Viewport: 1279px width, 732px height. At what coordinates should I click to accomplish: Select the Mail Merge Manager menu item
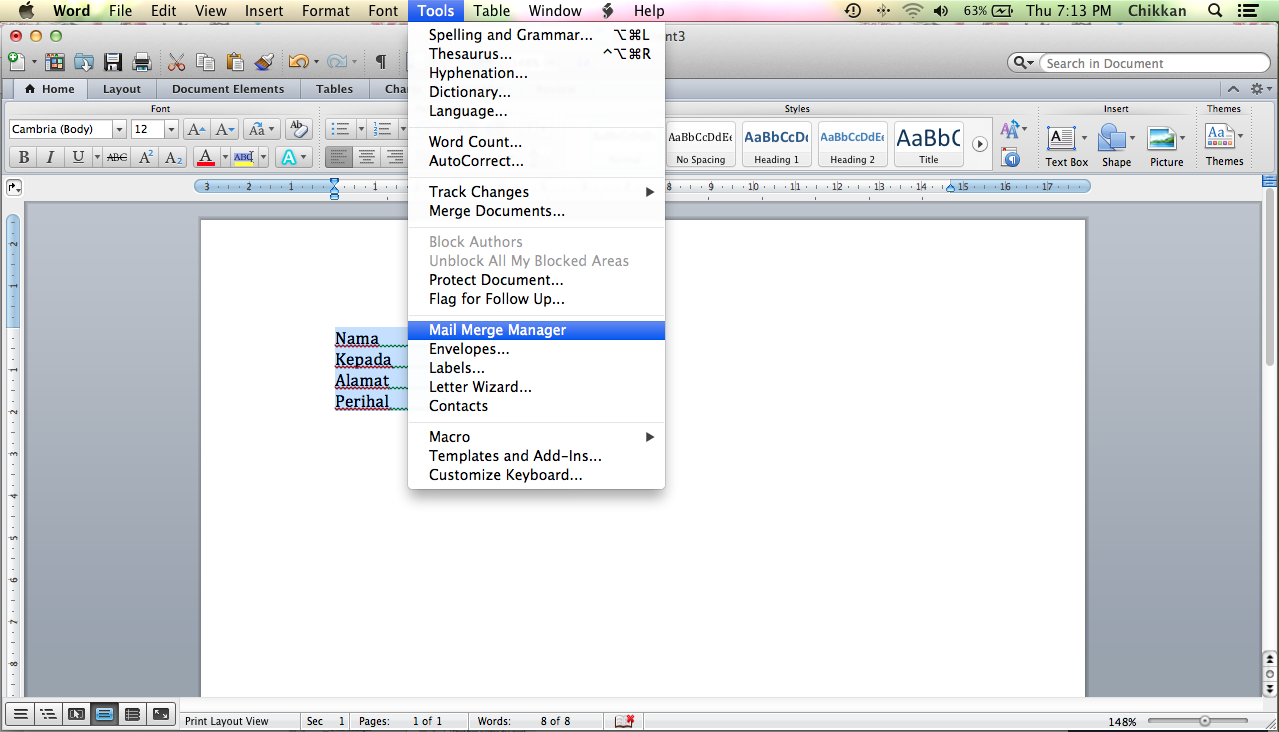[497, 329]
